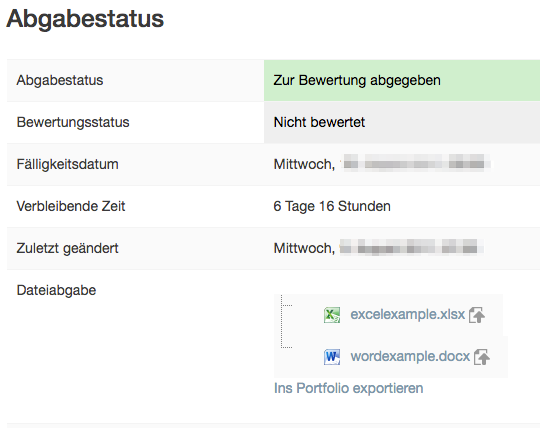540x428 pixels.
Task: Select the Bewertungsstatus row label
Action: [73, 122]
